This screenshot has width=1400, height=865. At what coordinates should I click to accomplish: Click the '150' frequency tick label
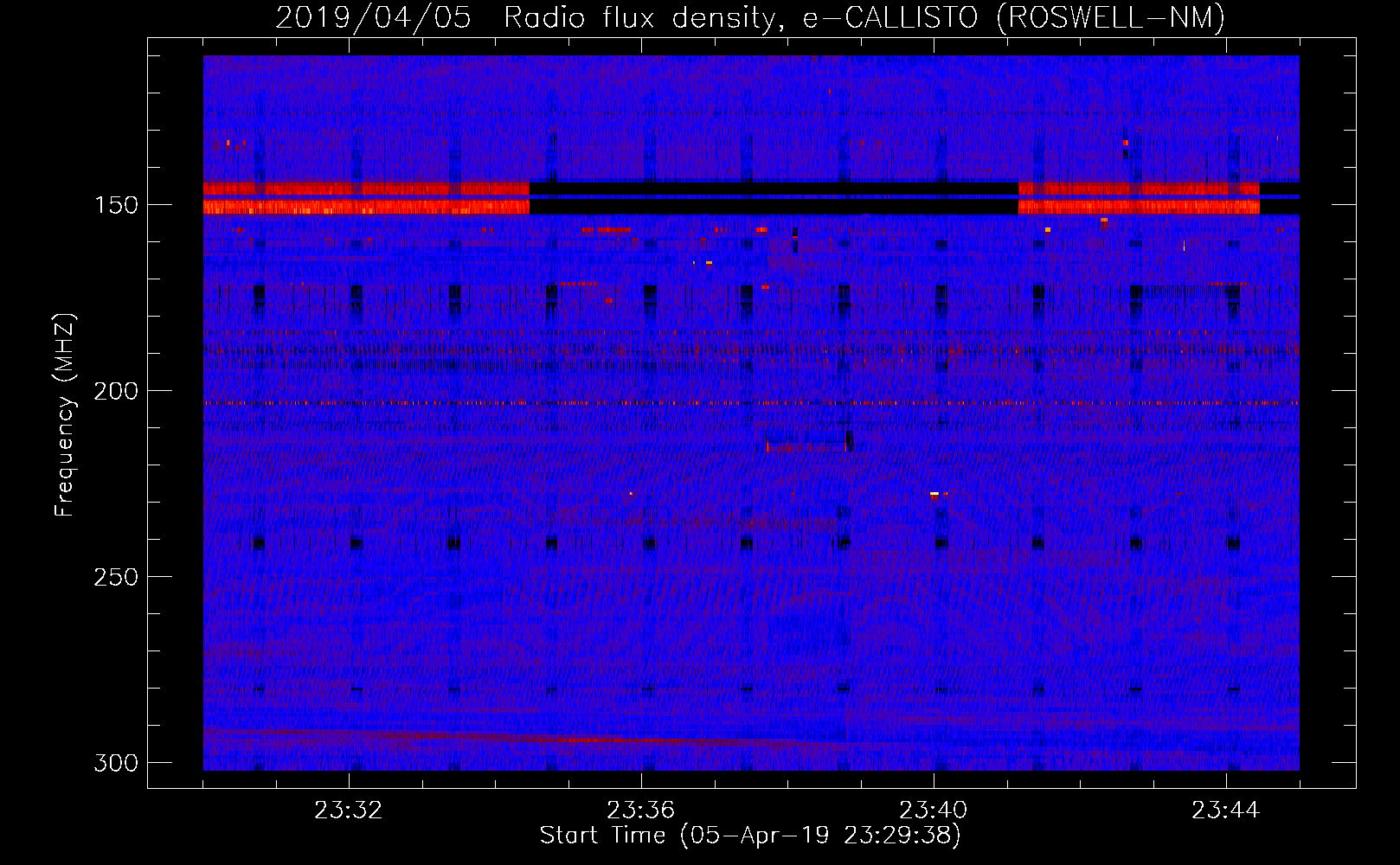click(116, 205)
